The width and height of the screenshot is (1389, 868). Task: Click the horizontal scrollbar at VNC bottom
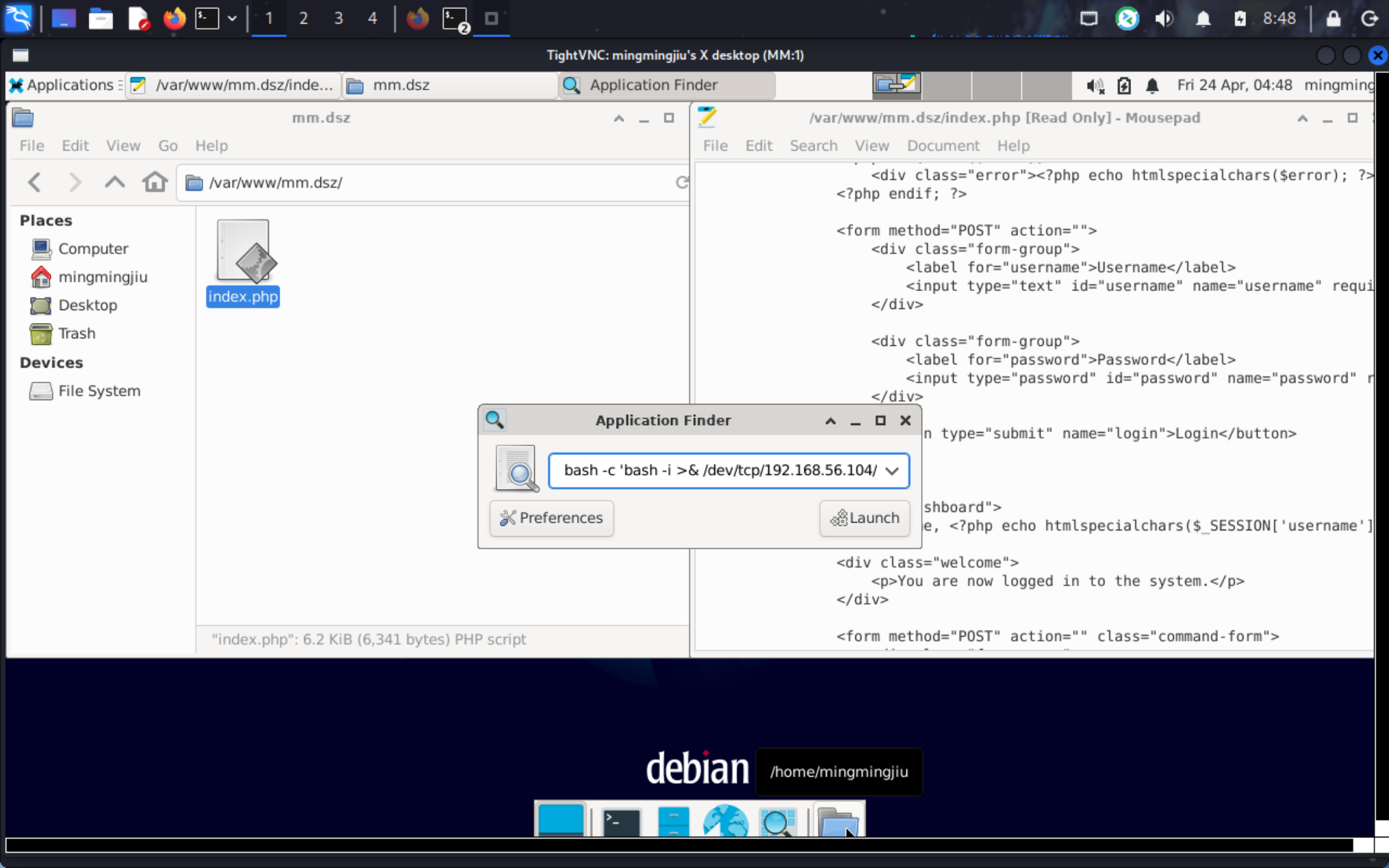point(678,845)
